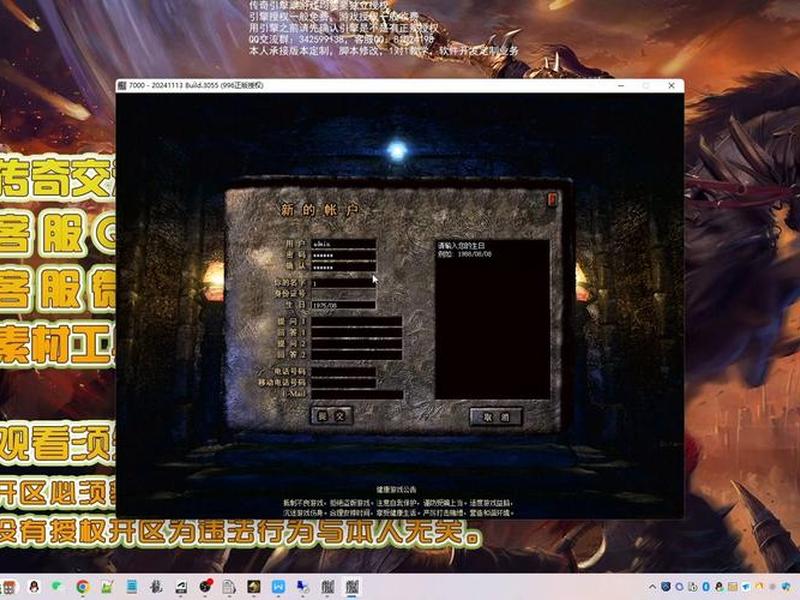800x600 pixels.
Task: Focus the 密码 password field
Action: [344, 255]
